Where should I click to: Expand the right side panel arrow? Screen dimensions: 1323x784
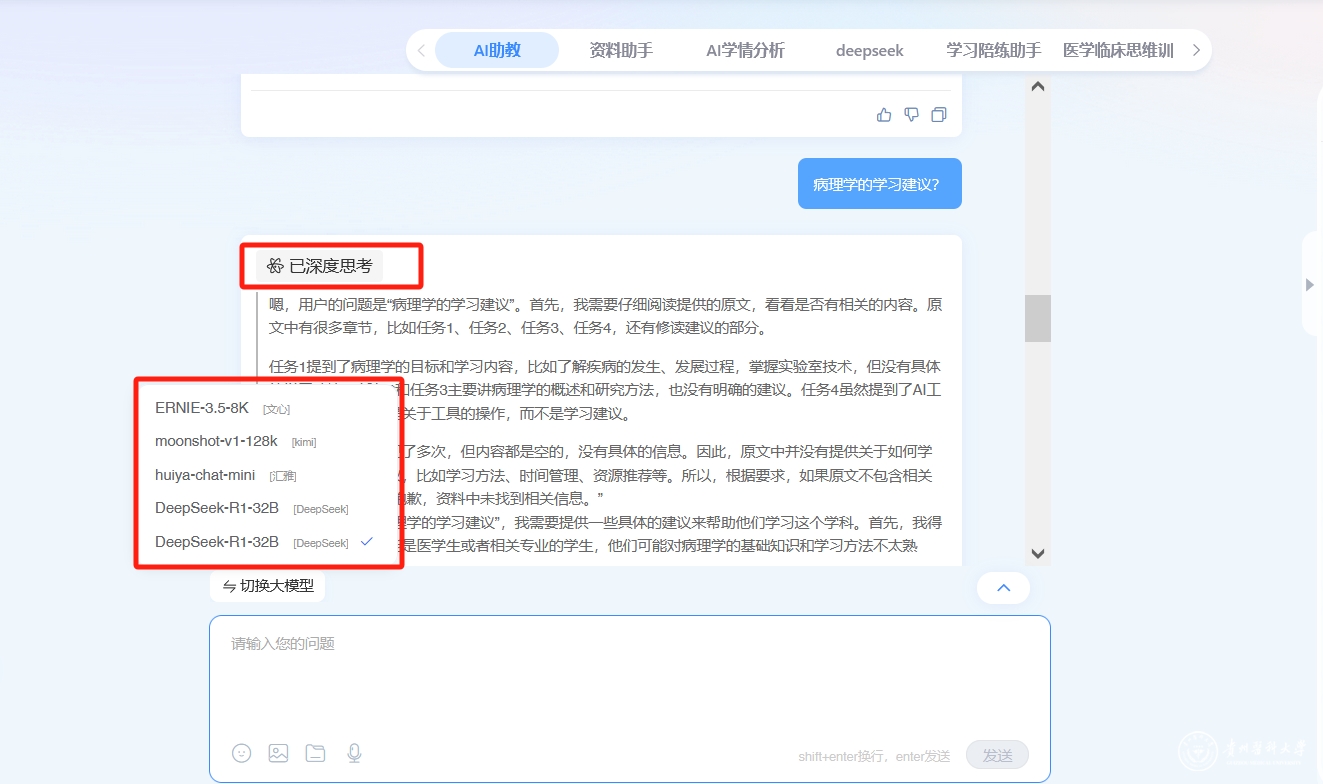[1310, 285]
